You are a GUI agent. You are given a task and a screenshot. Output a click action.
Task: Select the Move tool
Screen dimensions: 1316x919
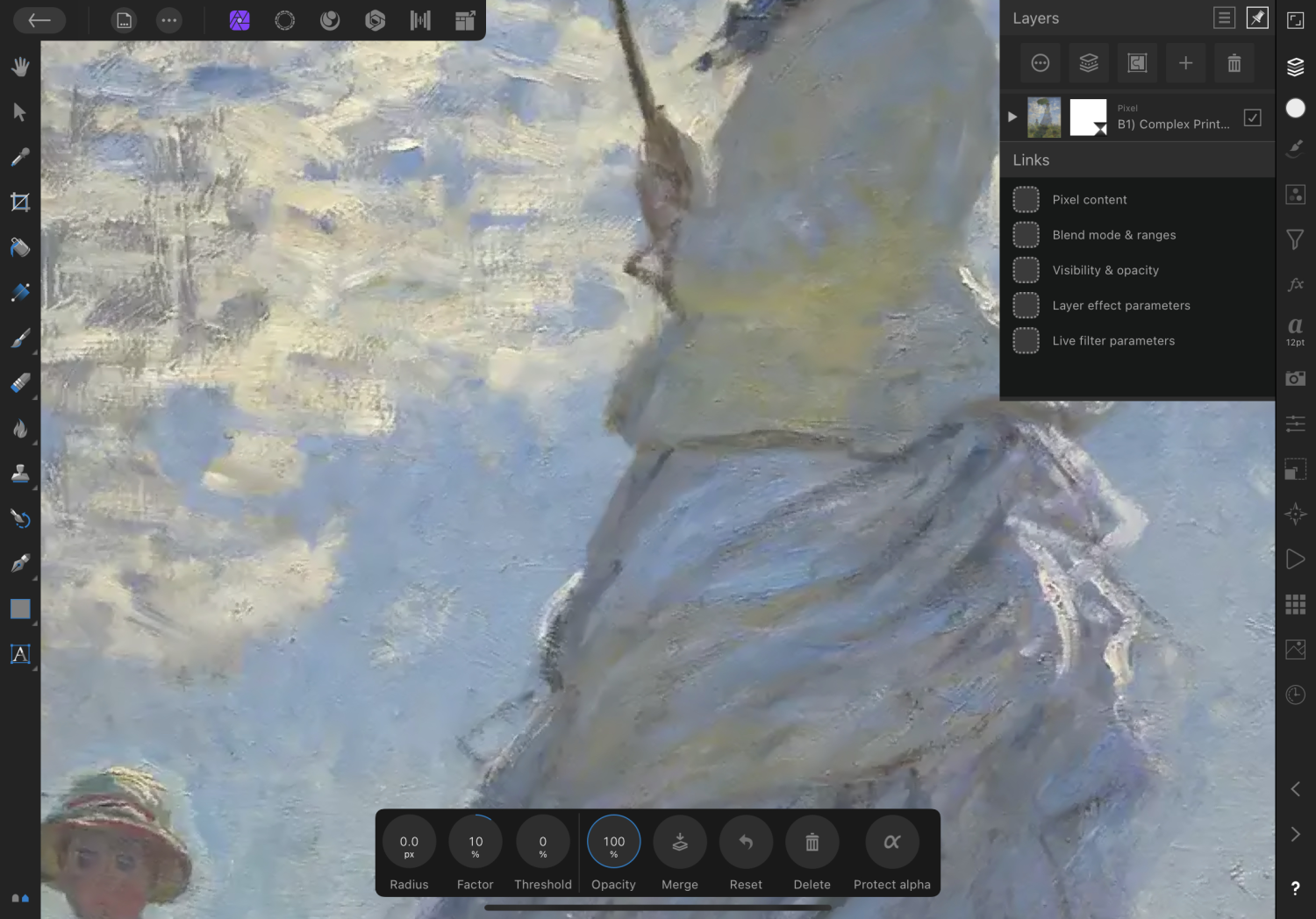click(20, 111)
